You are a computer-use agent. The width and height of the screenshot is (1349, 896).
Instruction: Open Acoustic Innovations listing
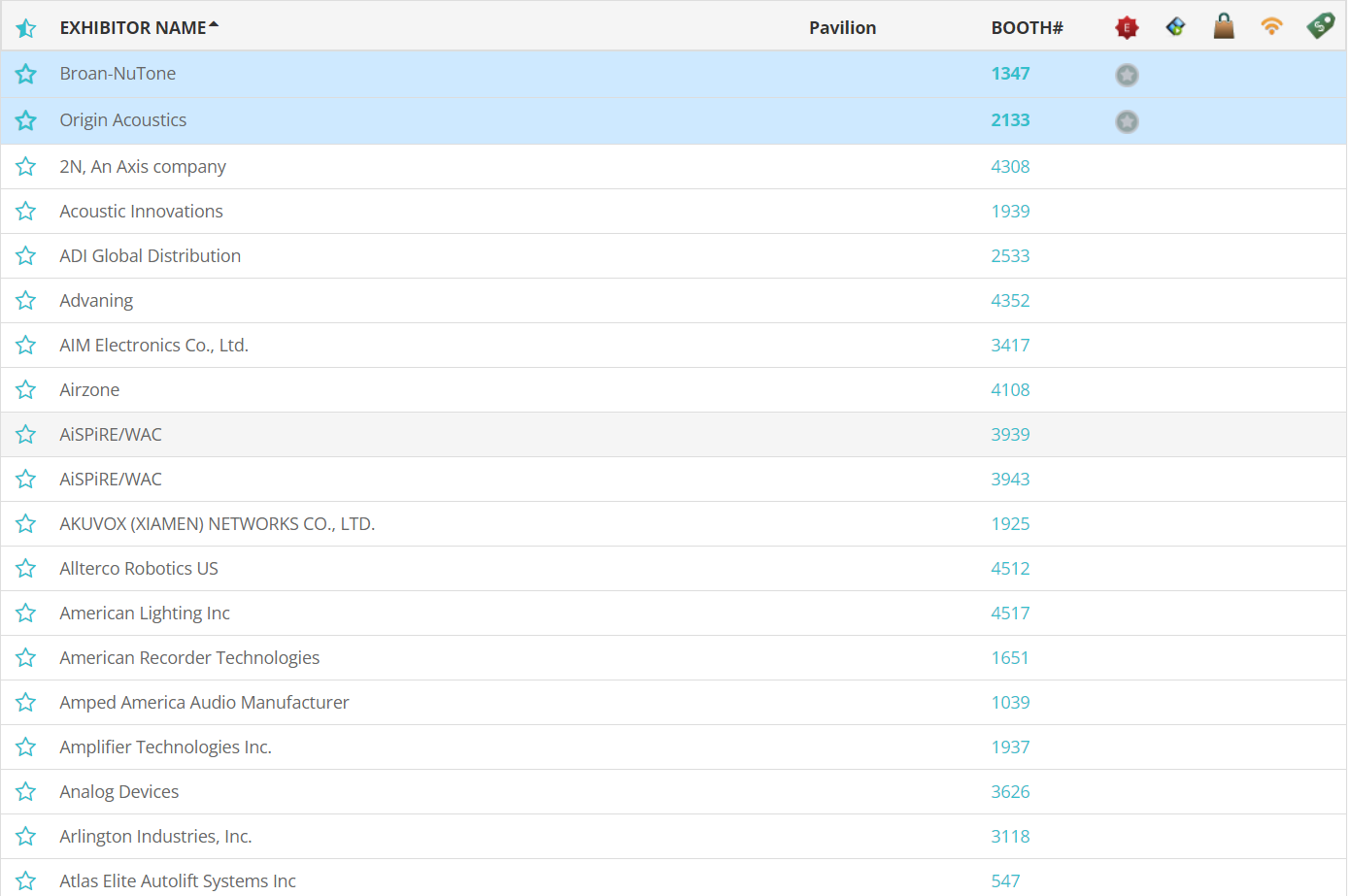141,212
